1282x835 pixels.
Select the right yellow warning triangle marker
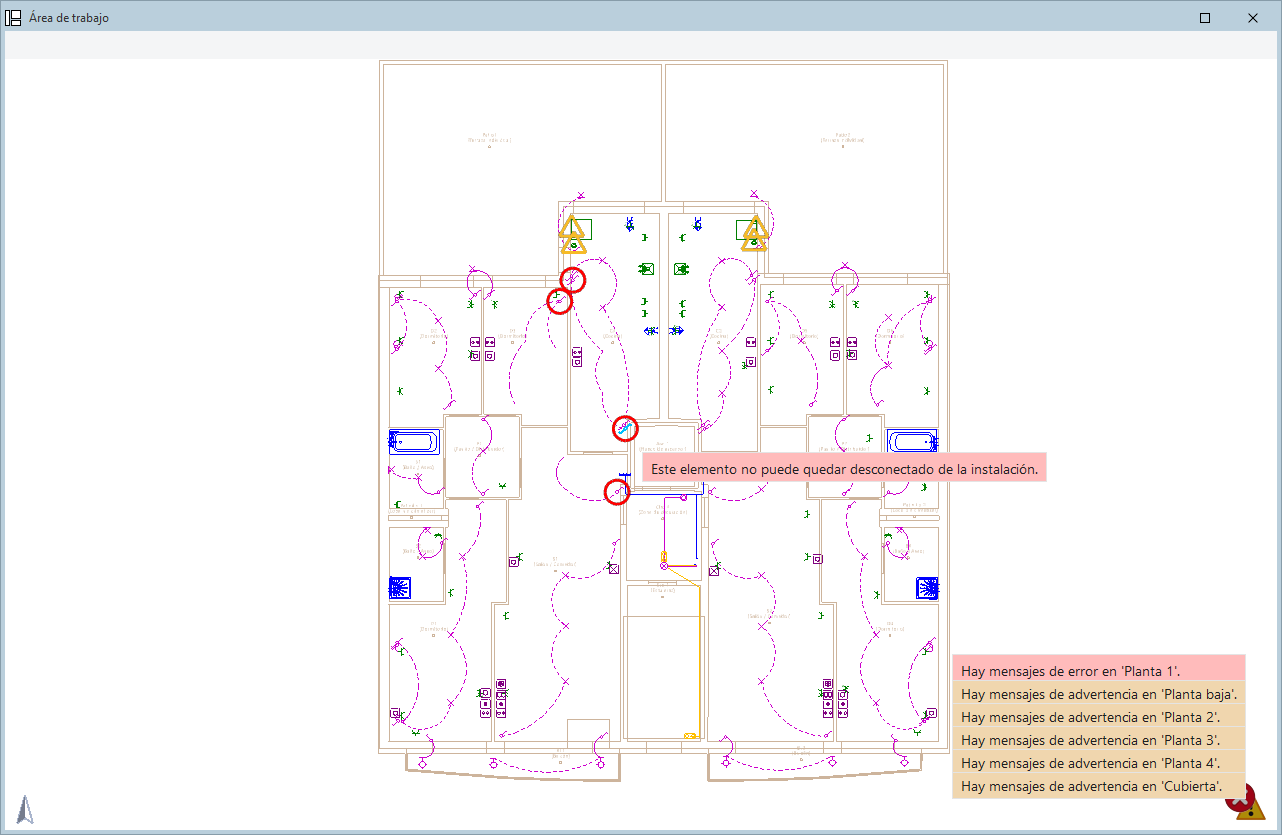tap(755, 234)
